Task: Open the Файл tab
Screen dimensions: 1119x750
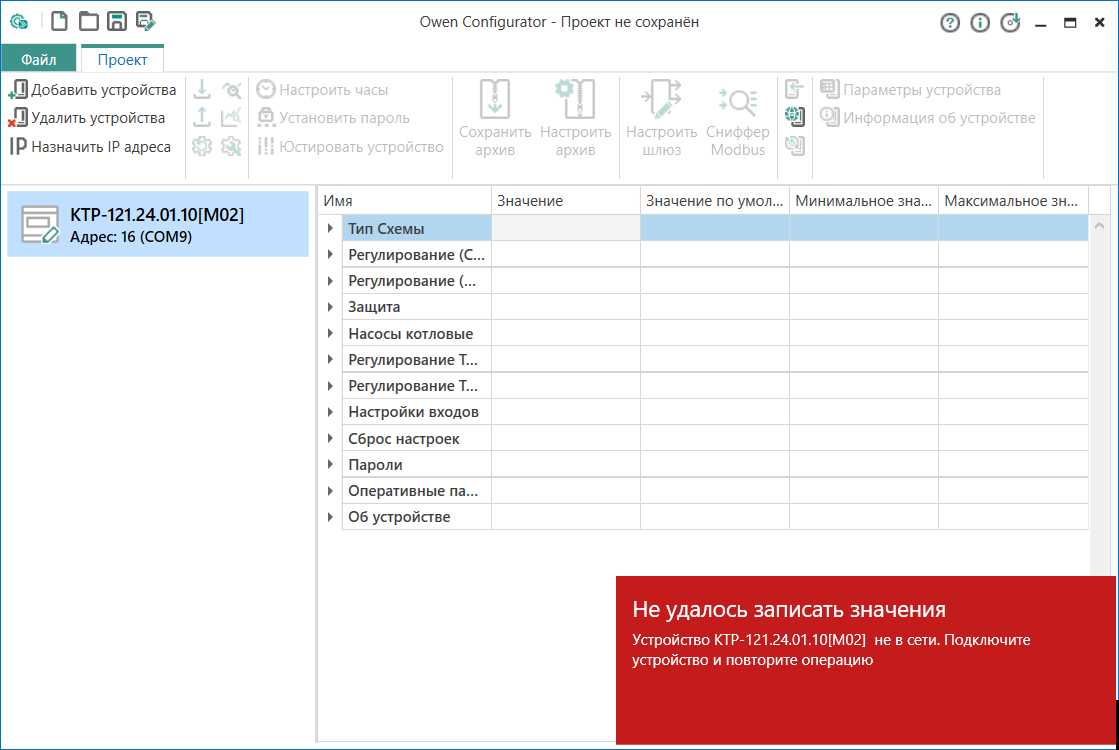Action: 39,59
